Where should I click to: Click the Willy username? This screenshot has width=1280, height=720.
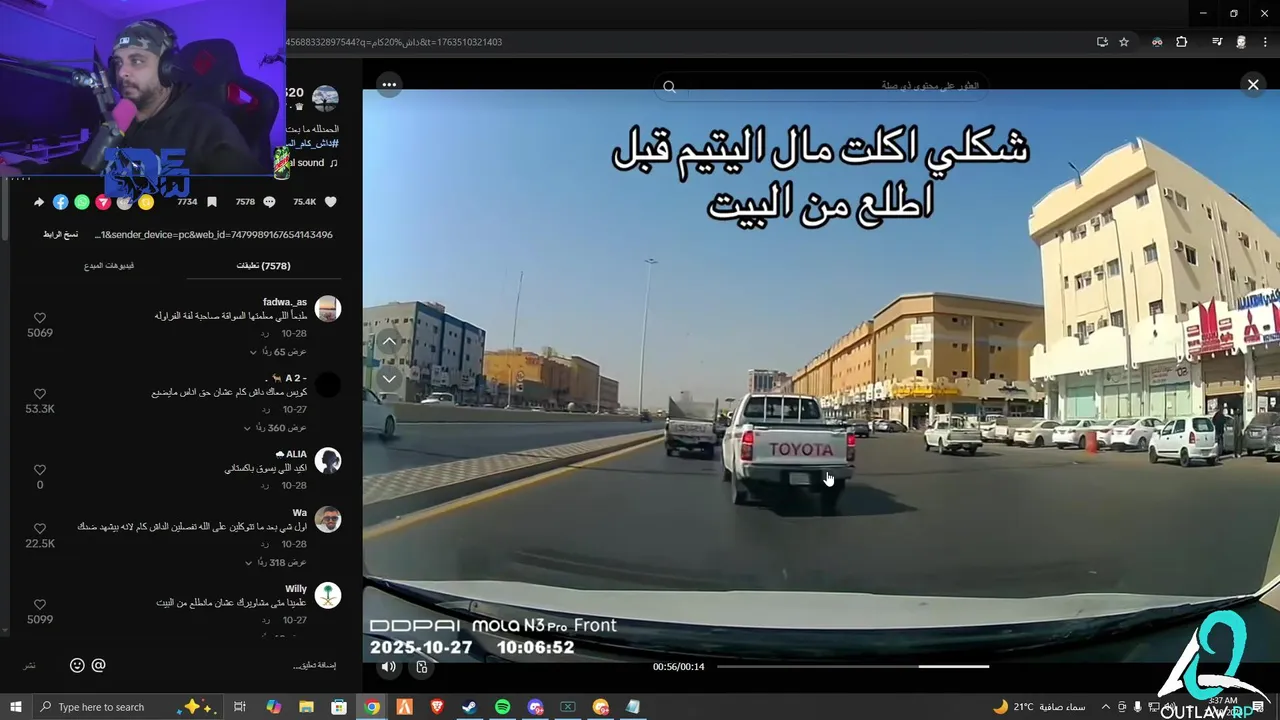tap(296, 589)
